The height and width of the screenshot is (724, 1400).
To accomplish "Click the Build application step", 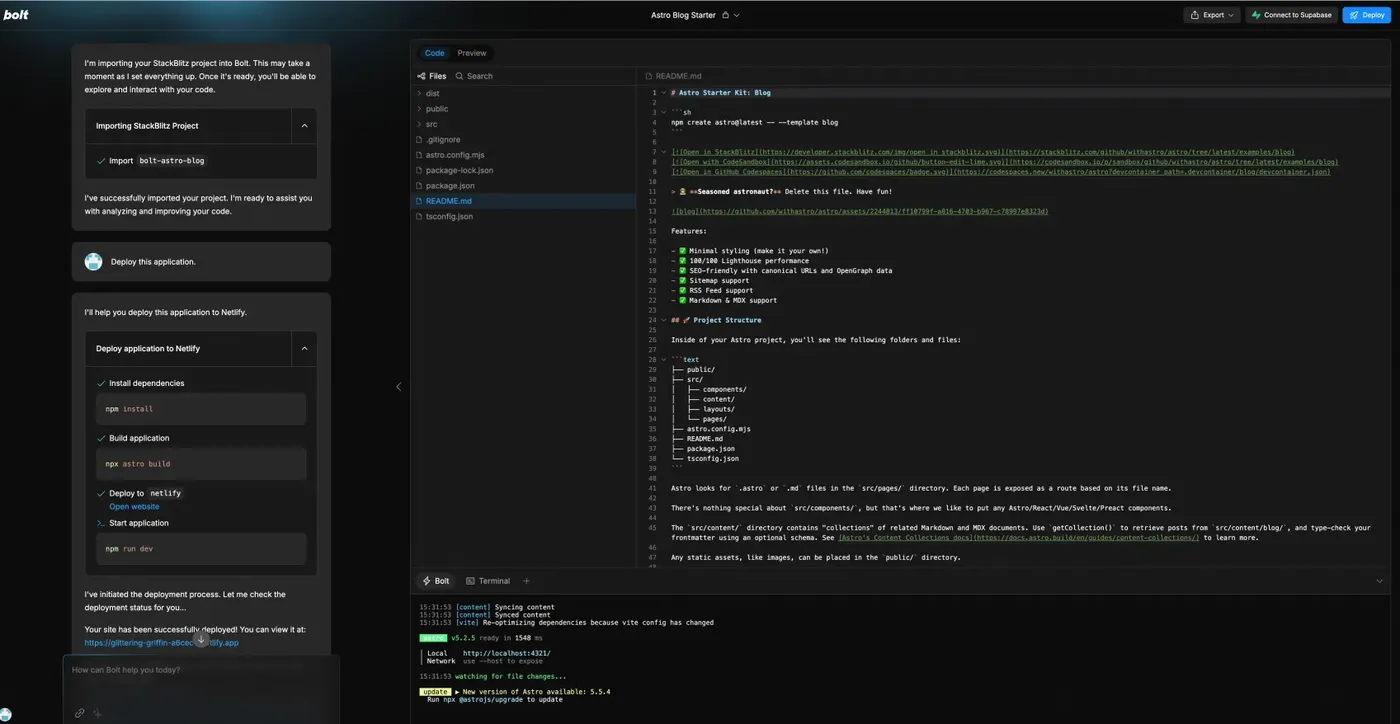I will (x=139, y=438).
